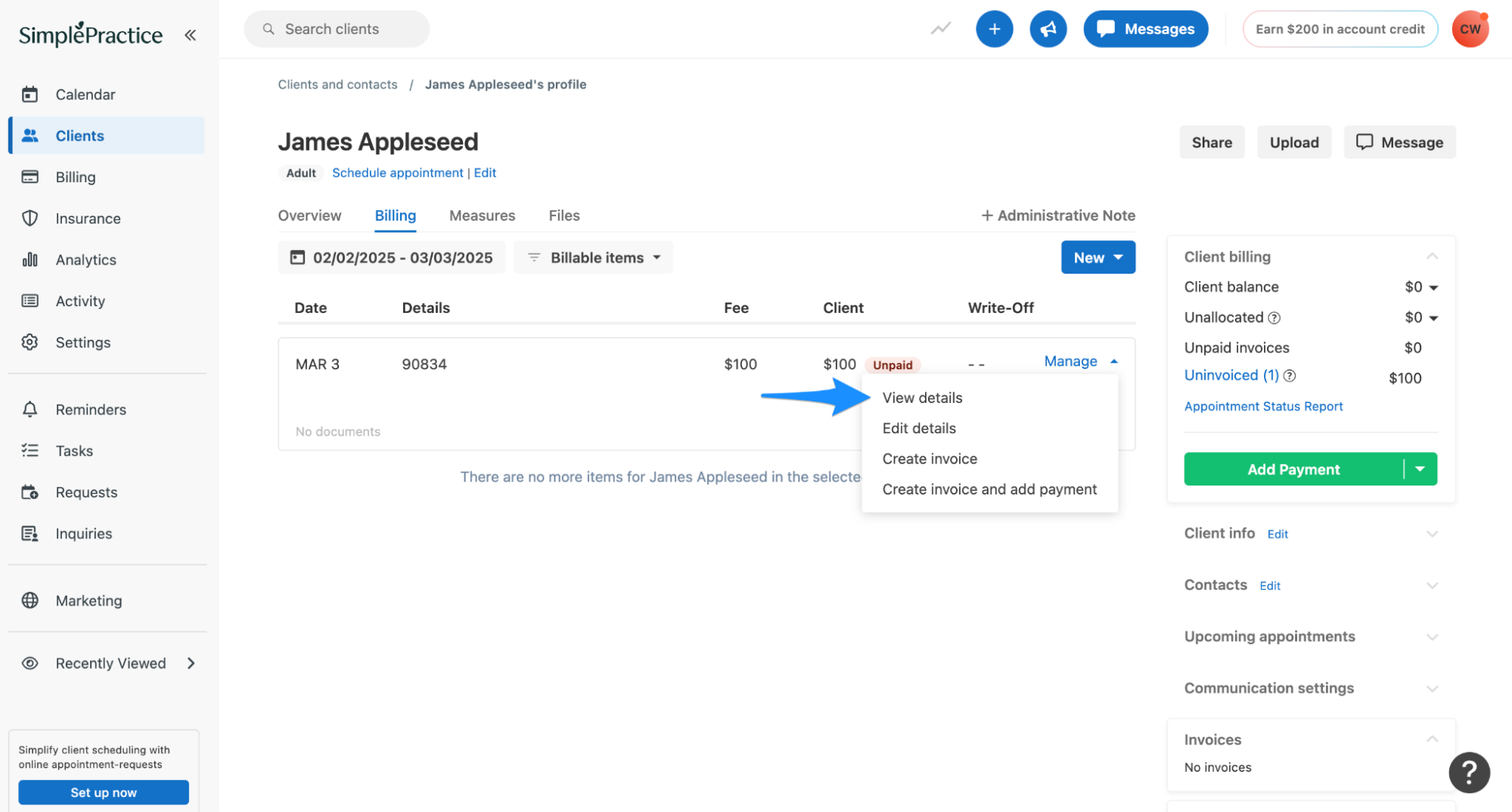Screen dimensions: 1512x812
Task: Open the New dropdown button
Action: [1098, 258]
